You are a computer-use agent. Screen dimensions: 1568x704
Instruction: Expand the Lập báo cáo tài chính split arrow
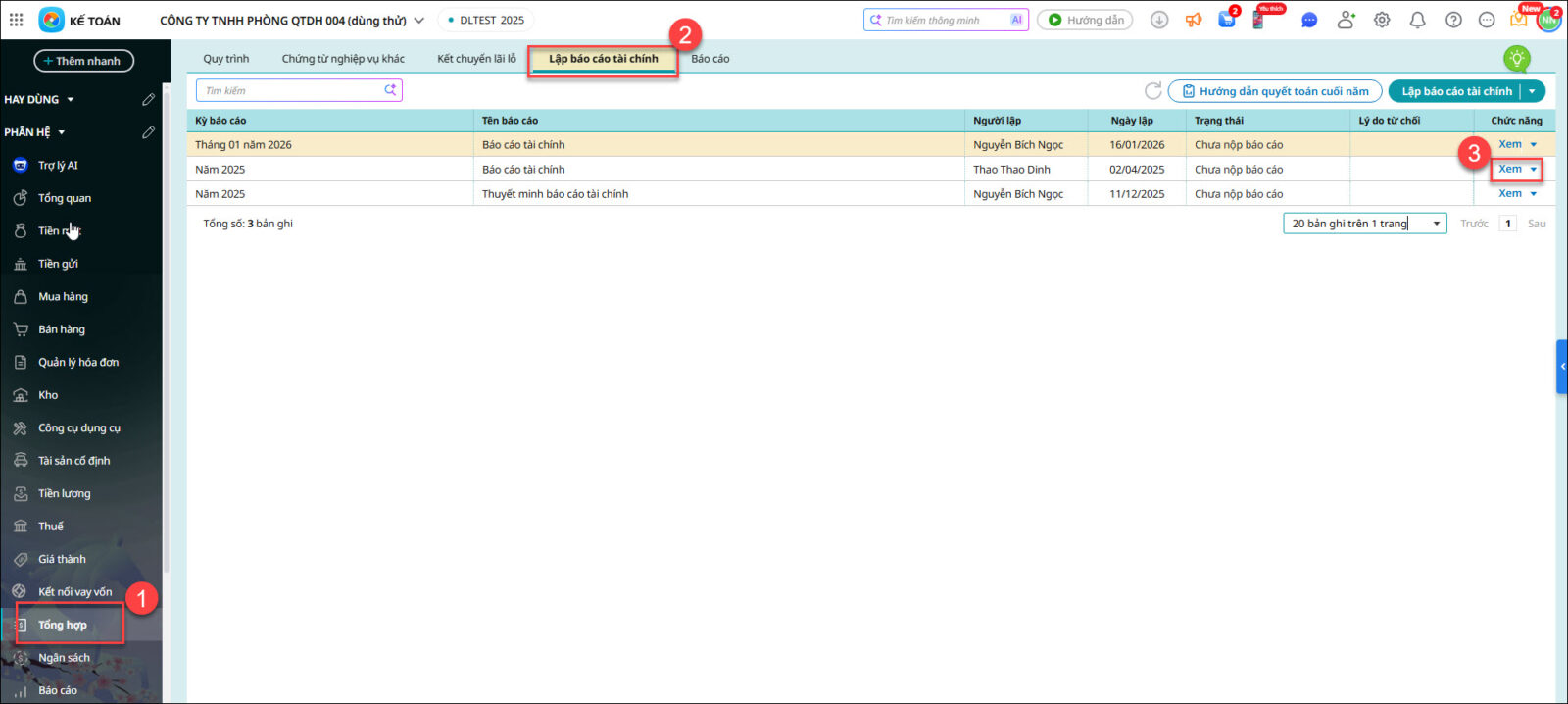coord(1533,91)
